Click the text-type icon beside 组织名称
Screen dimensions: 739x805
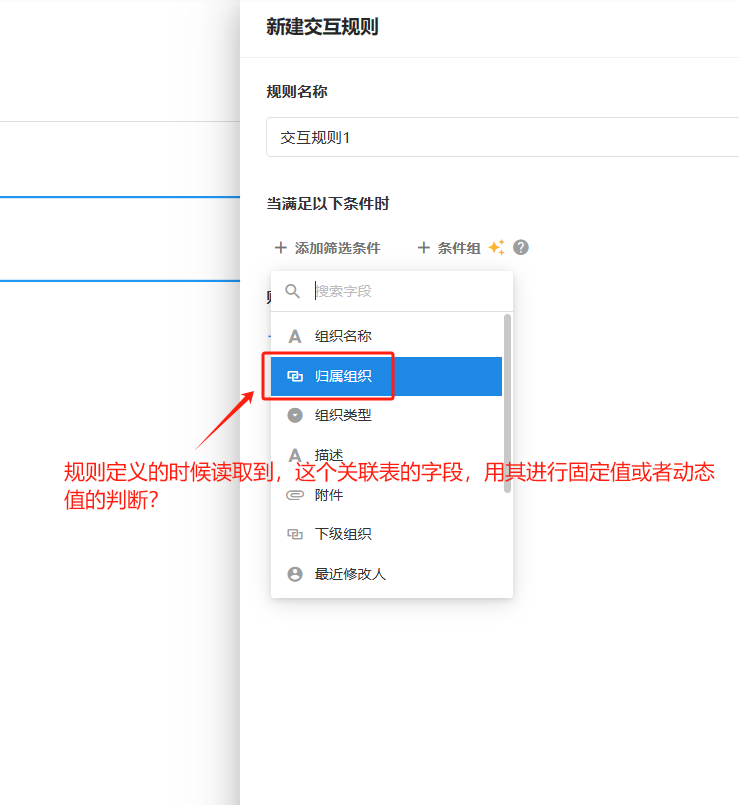tap(295, 336)
